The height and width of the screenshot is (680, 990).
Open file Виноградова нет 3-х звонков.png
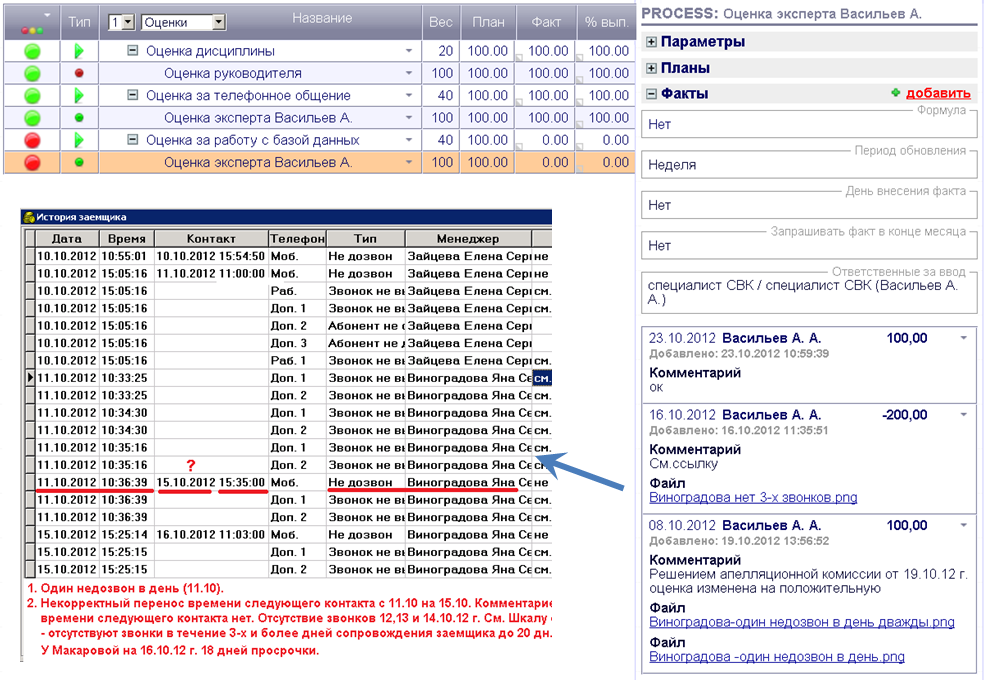pos(753,498)
